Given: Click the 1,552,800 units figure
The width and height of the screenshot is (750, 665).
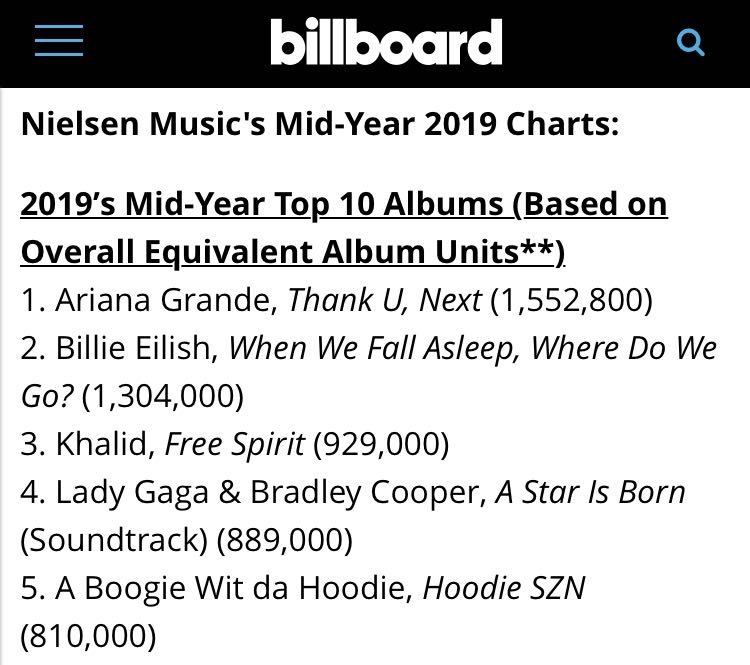Looking at the screenshot, I should 572,300.
